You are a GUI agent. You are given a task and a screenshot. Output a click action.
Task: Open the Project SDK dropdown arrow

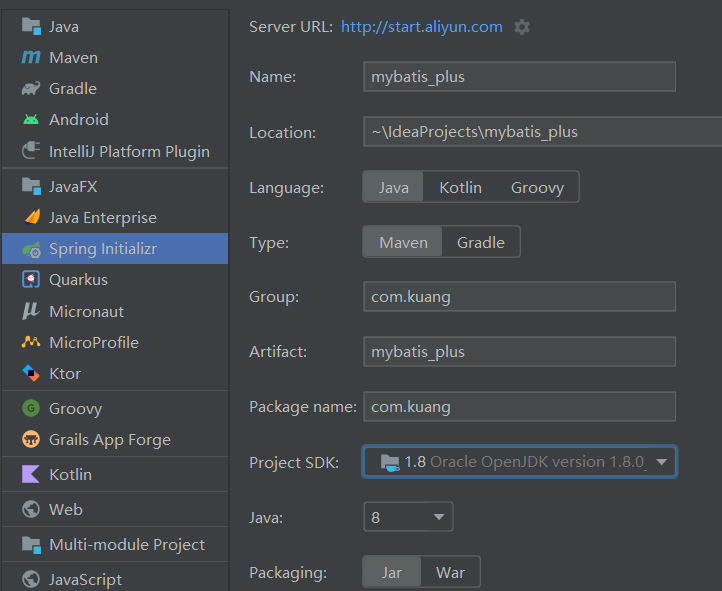[x=662, y=462]
